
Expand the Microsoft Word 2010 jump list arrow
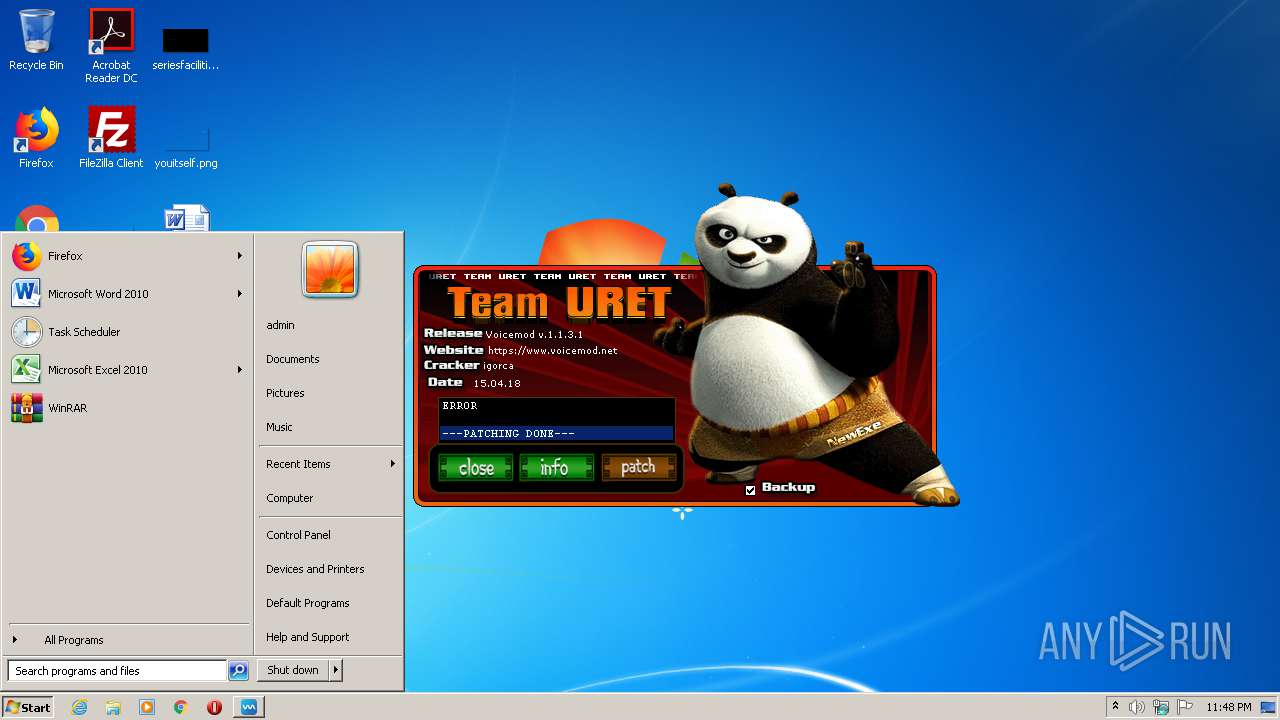240,294
